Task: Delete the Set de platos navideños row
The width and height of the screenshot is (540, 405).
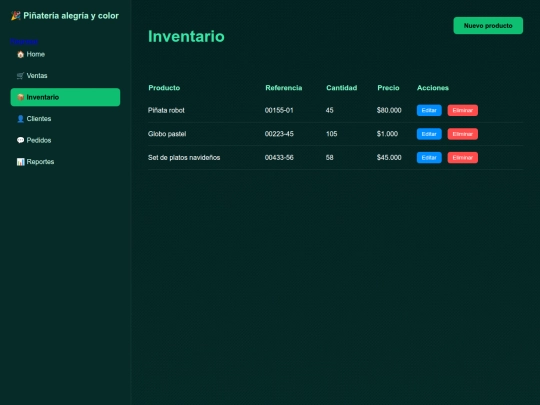Action: point(463,157)
